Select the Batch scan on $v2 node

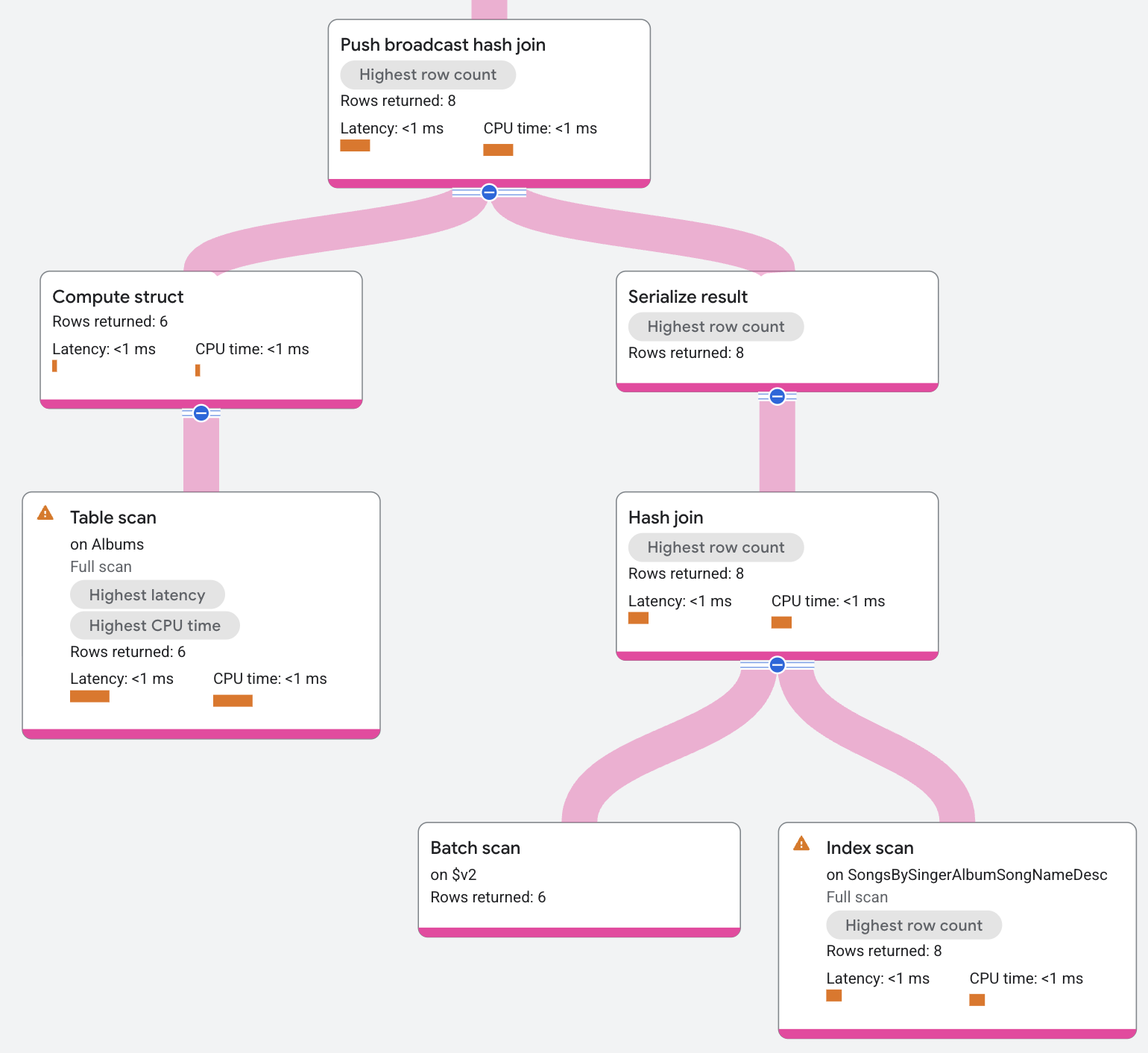coord(475,848)
